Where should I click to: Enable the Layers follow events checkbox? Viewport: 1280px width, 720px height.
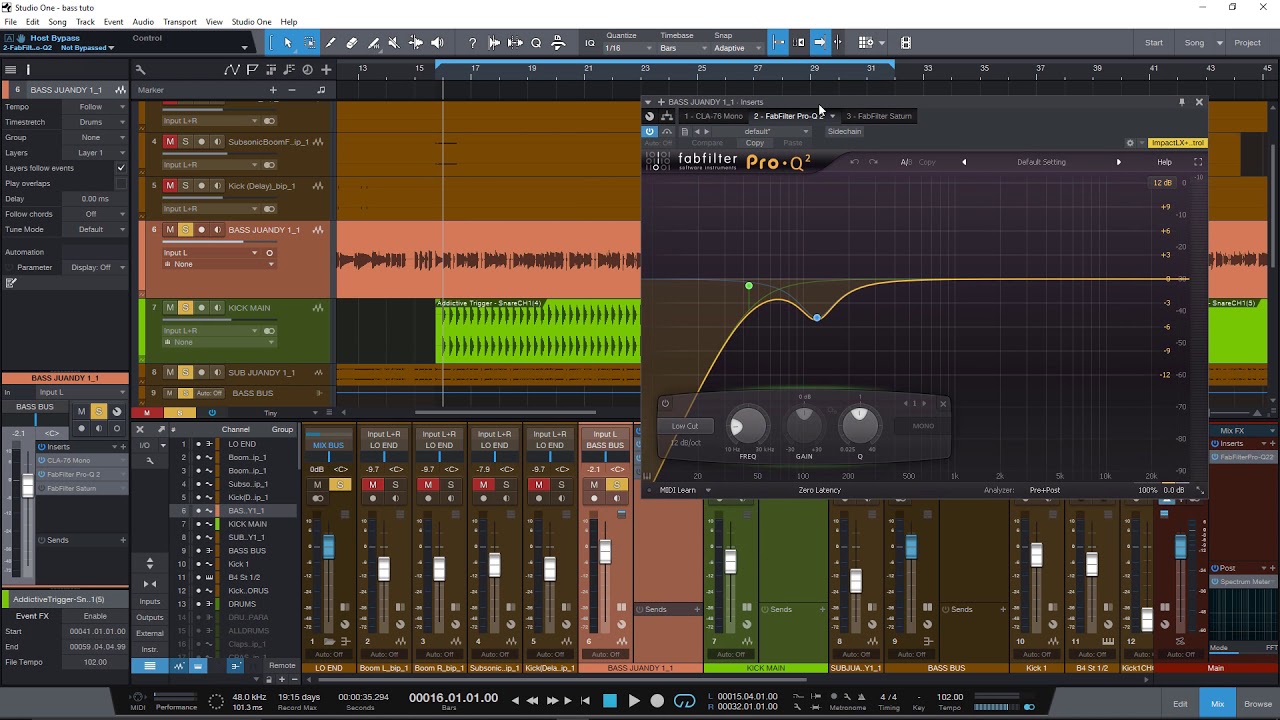(121, 168)
